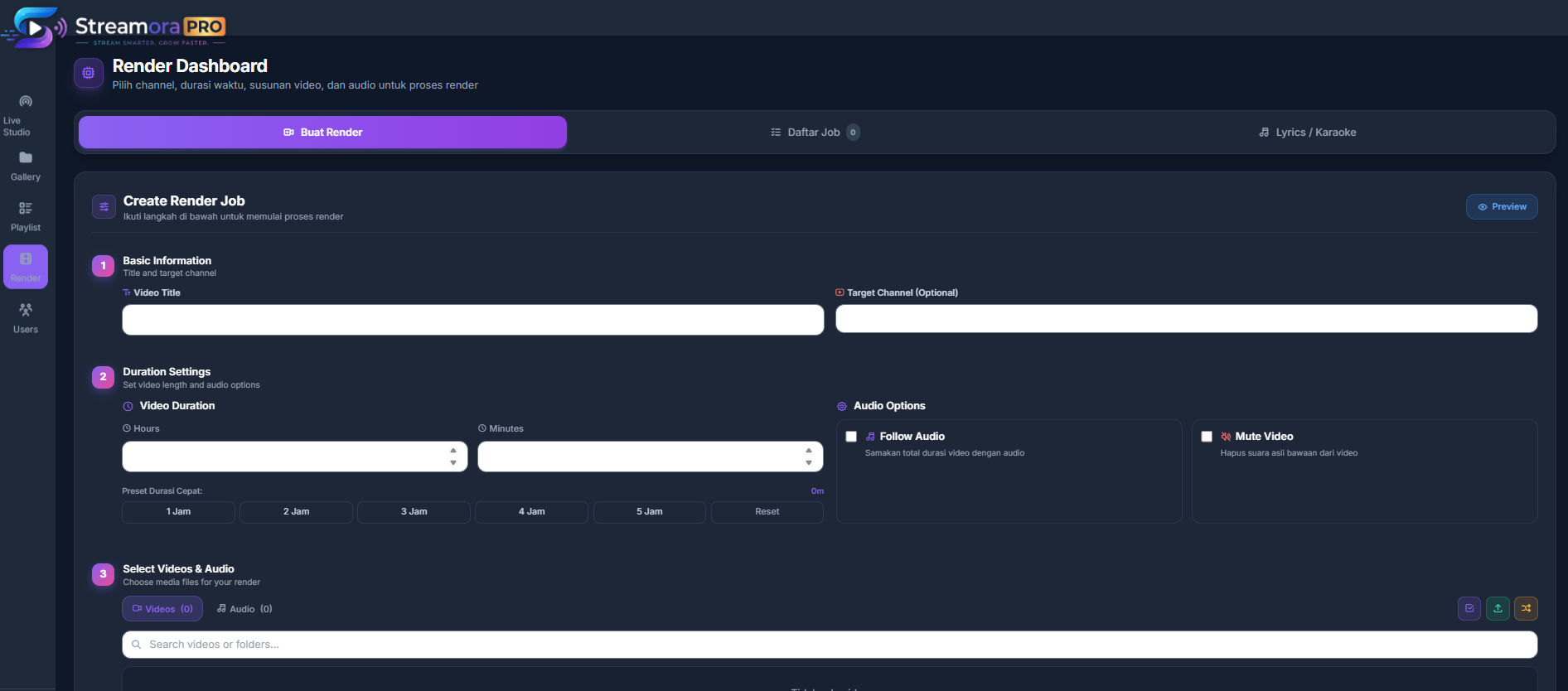The height and width of the screenshot is (691, 1568).
Task: Go to Gallery in the sidebar
Action: 26,167
